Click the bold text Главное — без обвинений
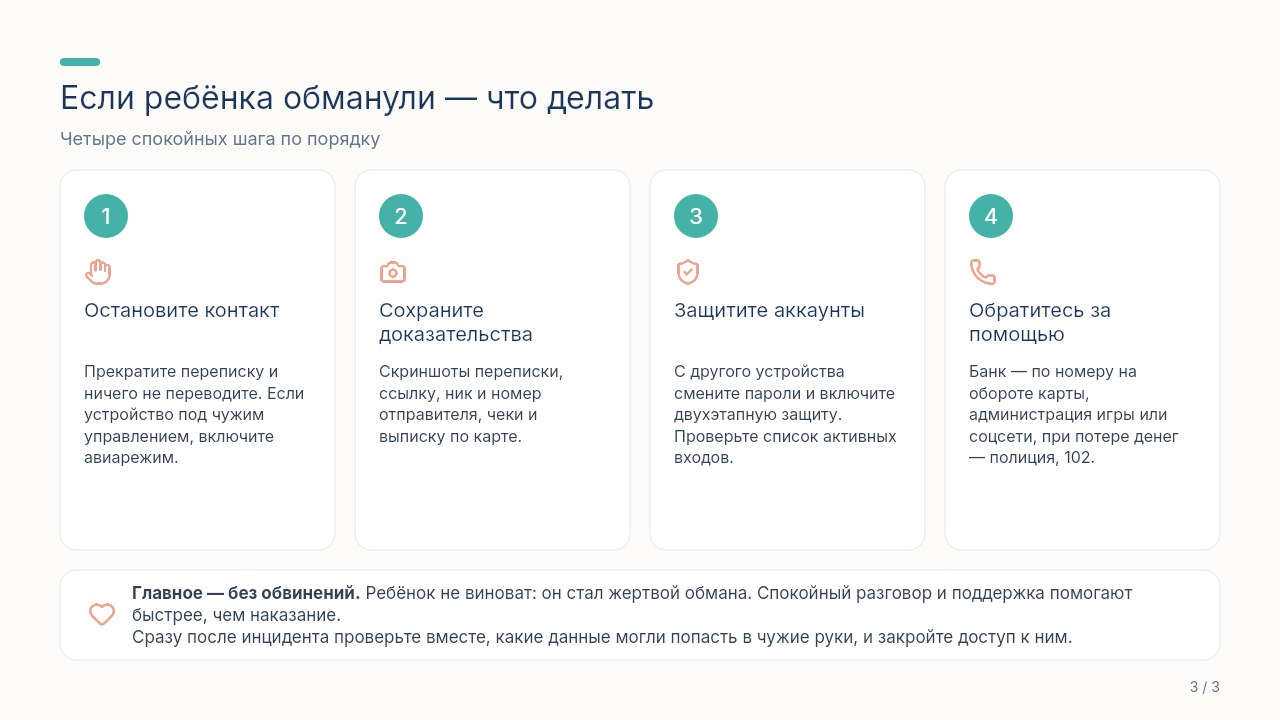Image resolution: width=1280 pixels, height=720 pixels. click(x=246, y=593)
